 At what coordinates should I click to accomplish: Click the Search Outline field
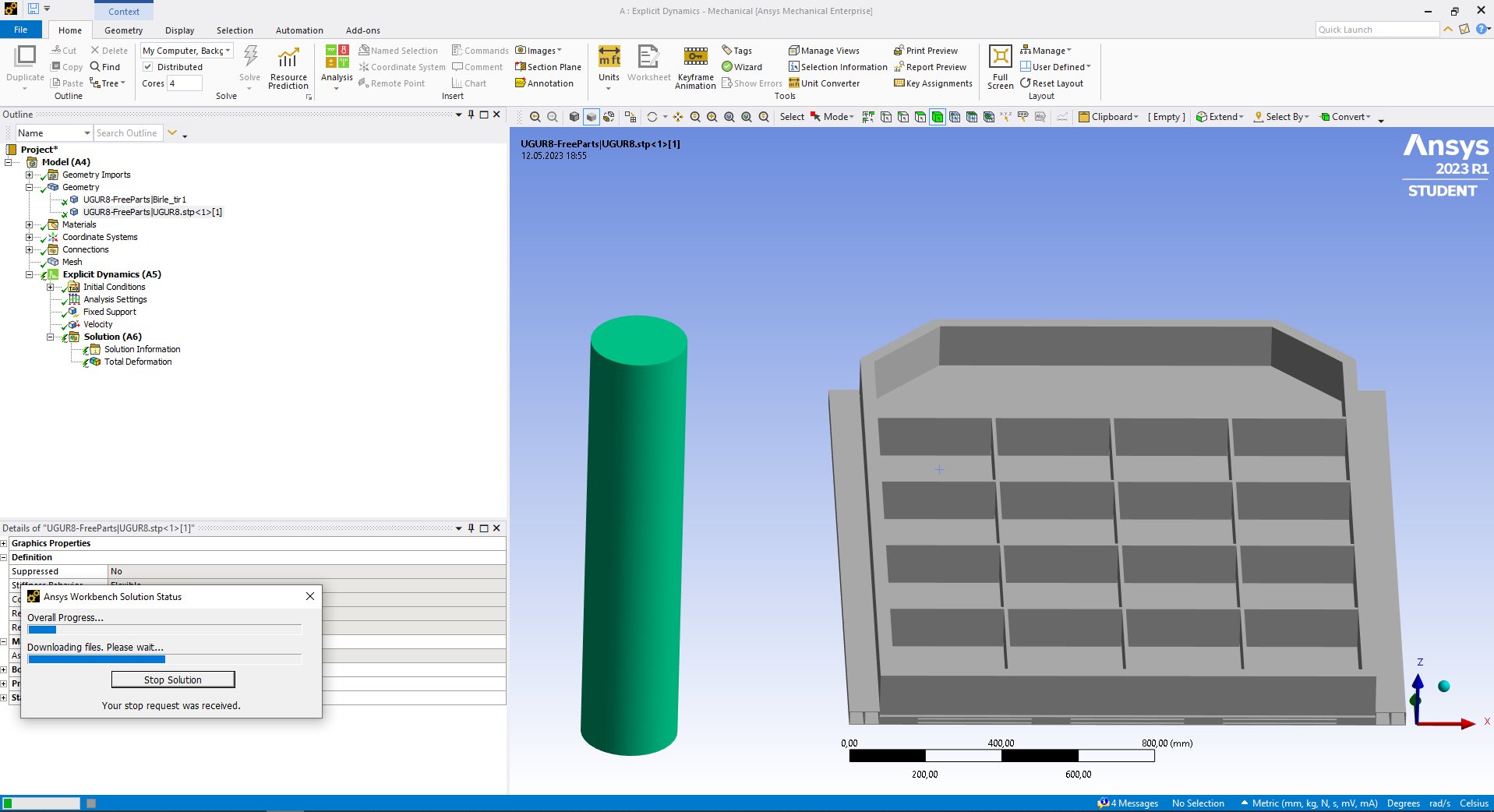point(129,133)
